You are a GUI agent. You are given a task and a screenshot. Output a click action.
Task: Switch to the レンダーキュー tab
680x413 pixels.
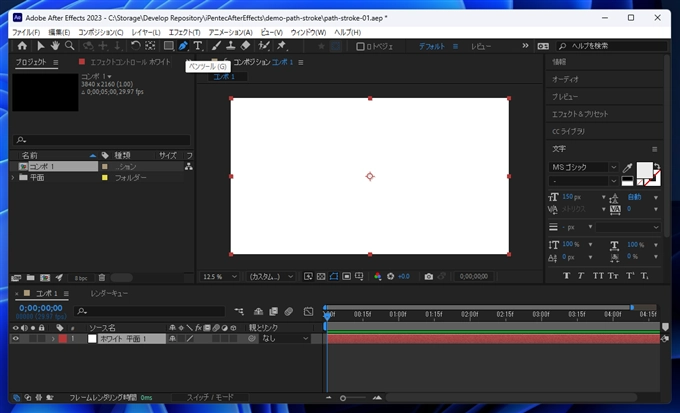point(109,293)
